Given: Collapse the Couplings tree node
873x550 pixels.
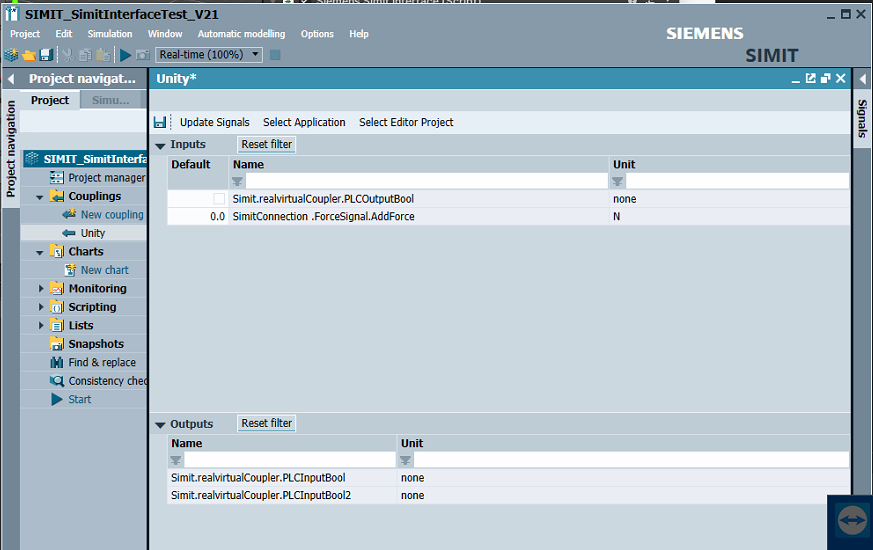Looking at the screenshot, I should click(x=40, y=197).
